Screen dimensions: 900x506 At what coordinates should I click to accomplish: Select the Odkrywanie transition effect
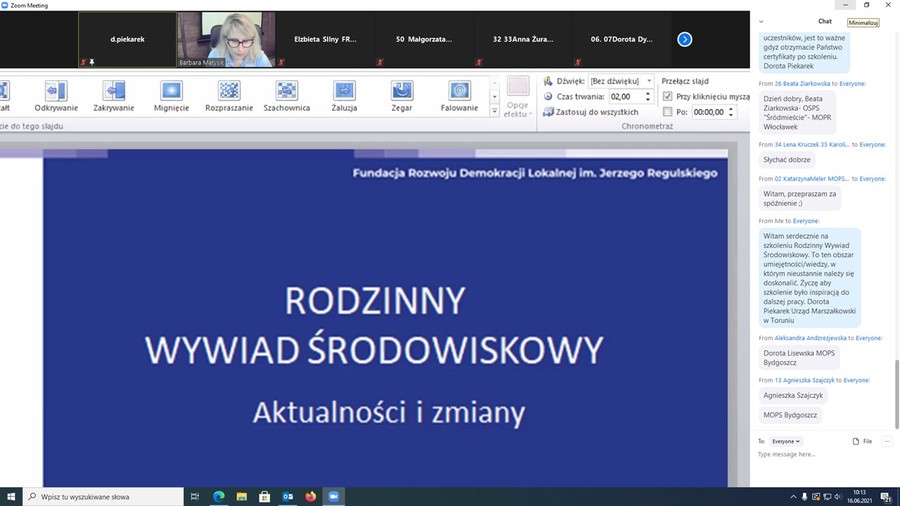56,96
